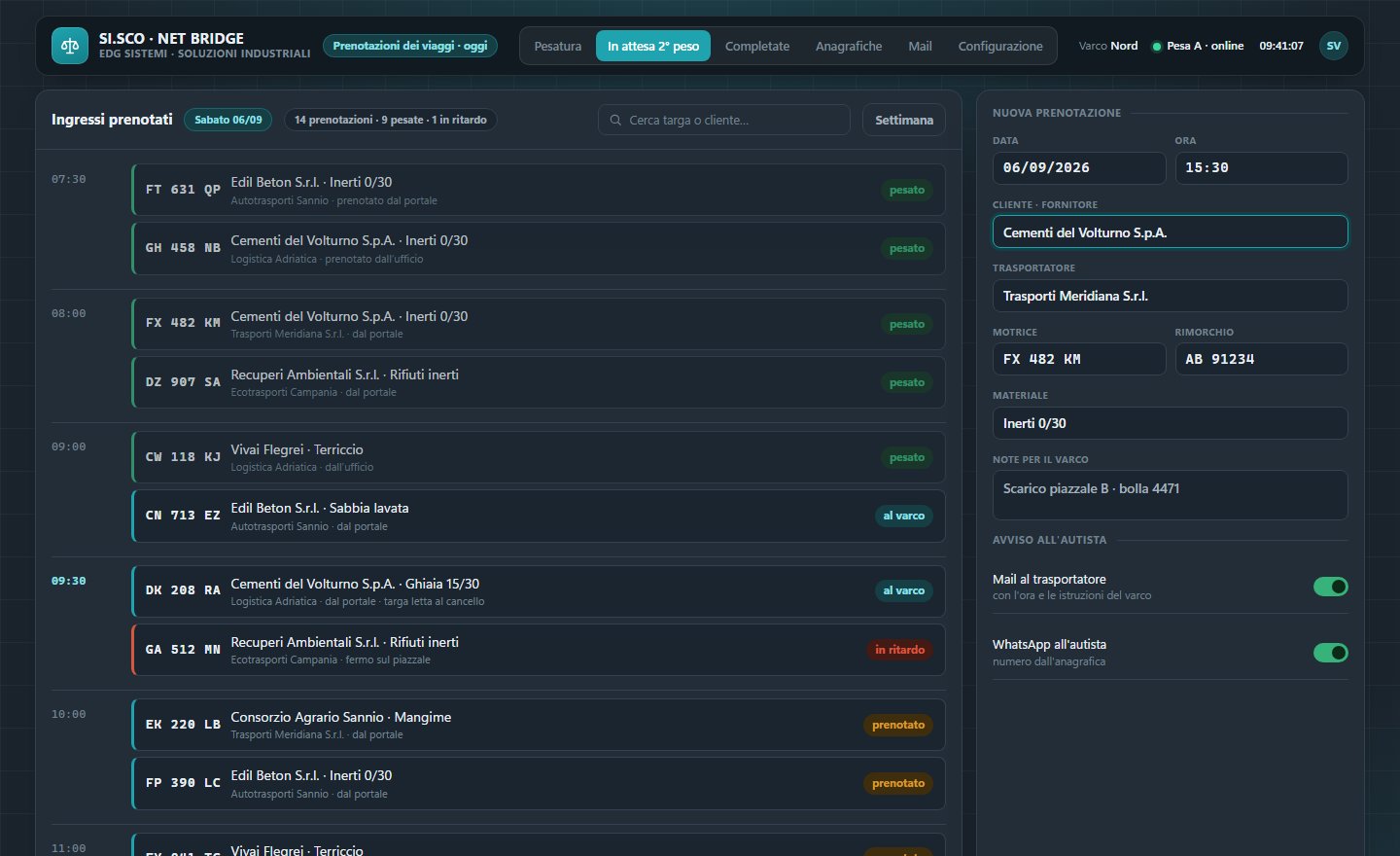Click the in ritardo badge on GA 512 MN
This screenshot has height=856, width=1400.
coord(899,650)
